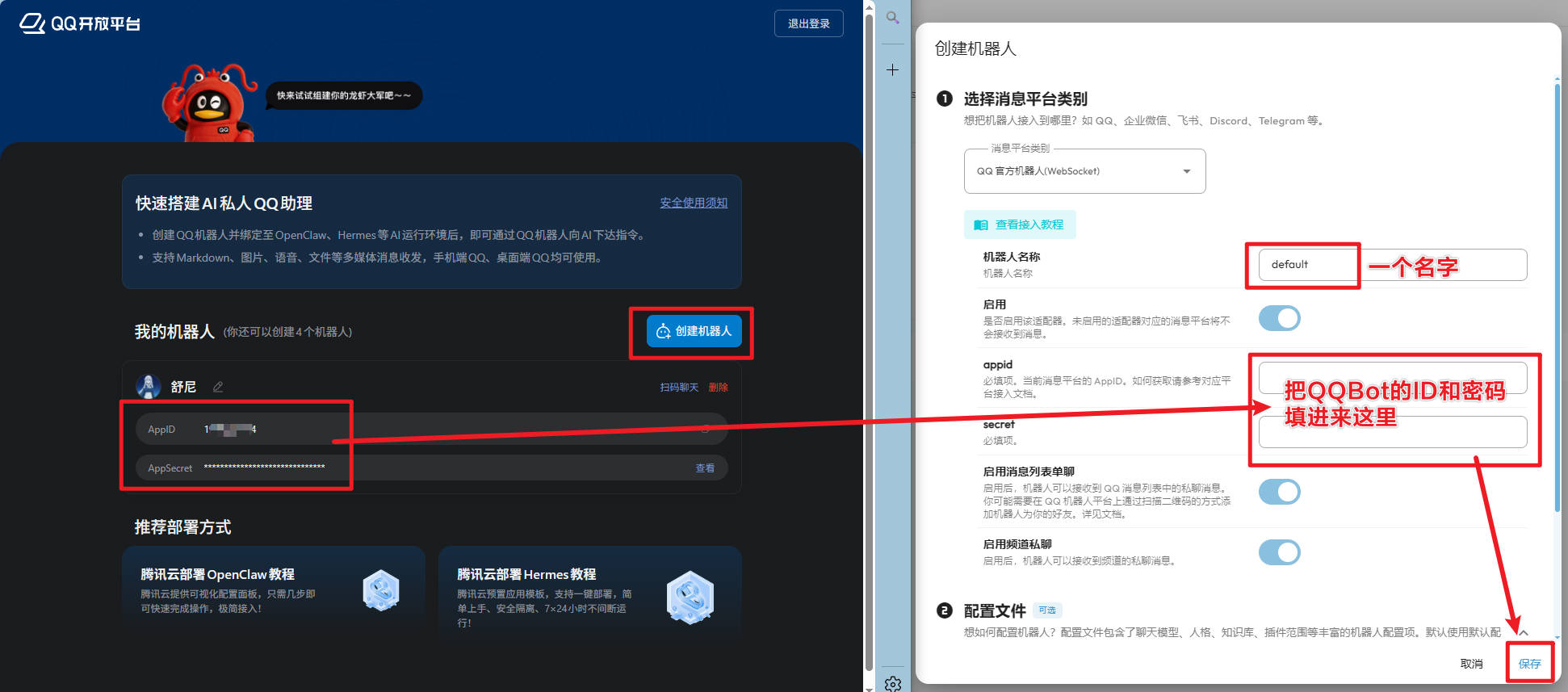1568x692 pixels.
Task: Toggle the 启用 switch
Action: pos(1280,318)
